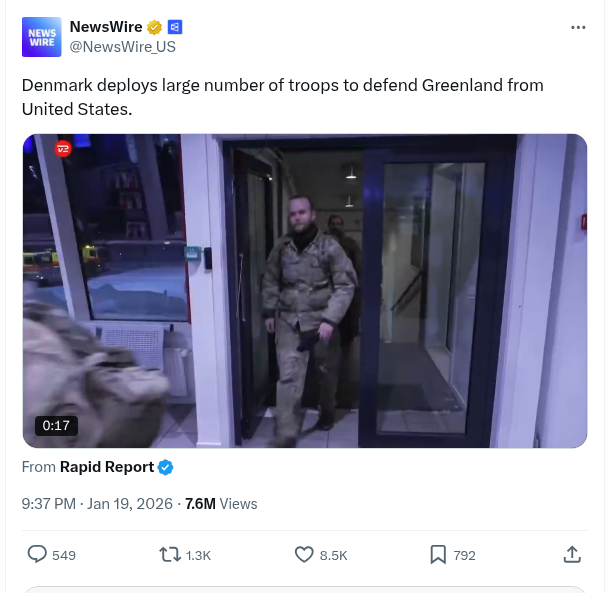The image size is (608, 593).
Task: Click the TV2 logo in the video corner
Action: click(63, 149)
